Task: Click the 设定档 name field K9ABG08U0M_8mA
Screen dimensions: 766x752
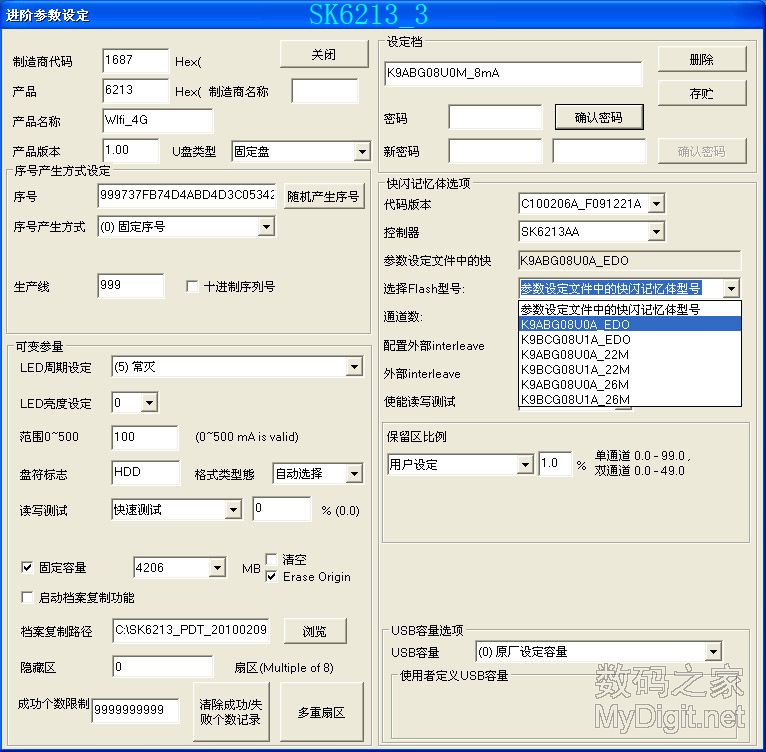Action: coord(513,73)
